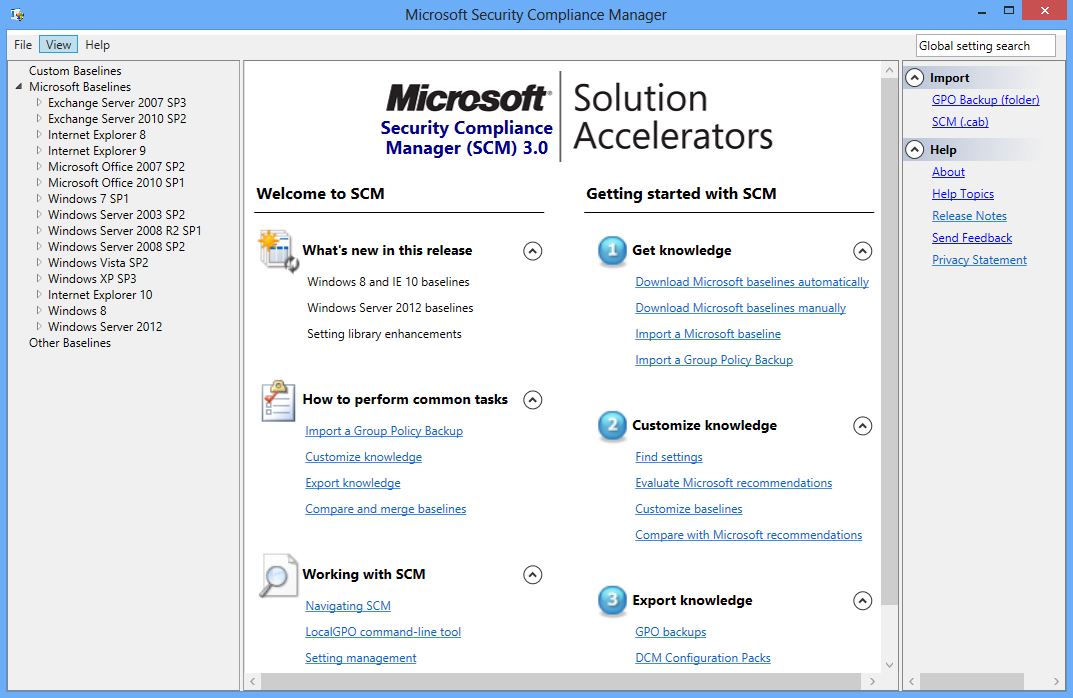Expand the Windows Server 2003 SP2 node
1073x698 pixels.
[x=39, y=214]
